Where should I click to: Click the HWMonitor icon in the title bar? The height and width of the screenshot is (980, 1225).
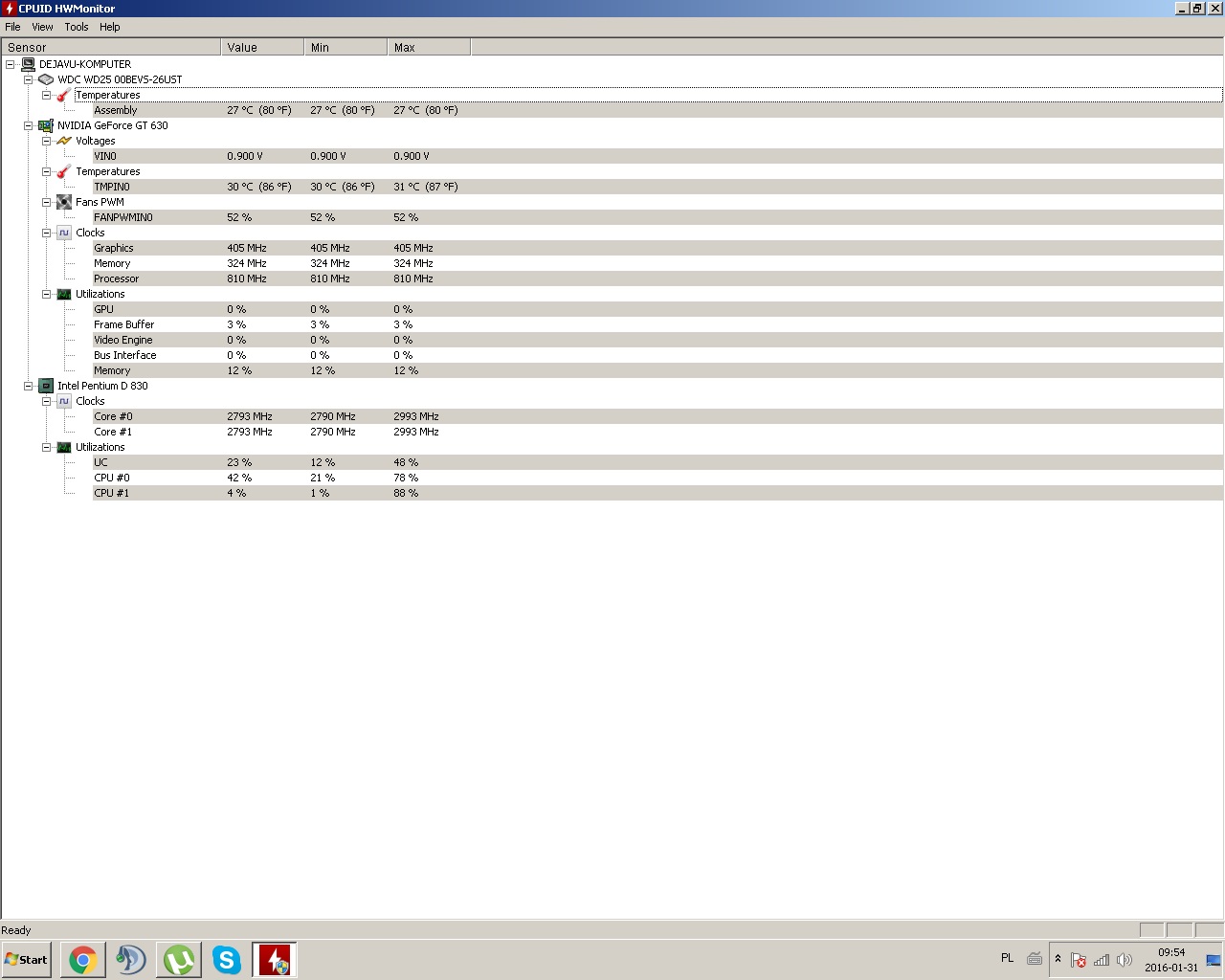pos(9,9)
